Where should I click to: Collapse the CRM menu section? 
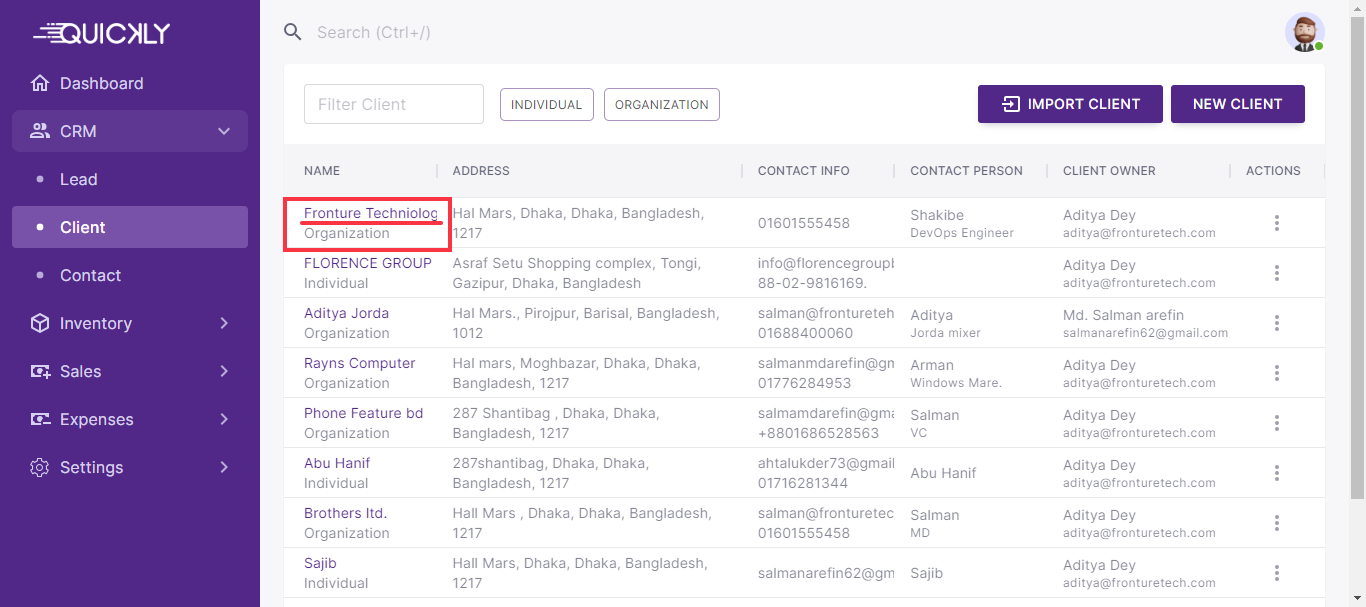(224, 131)
